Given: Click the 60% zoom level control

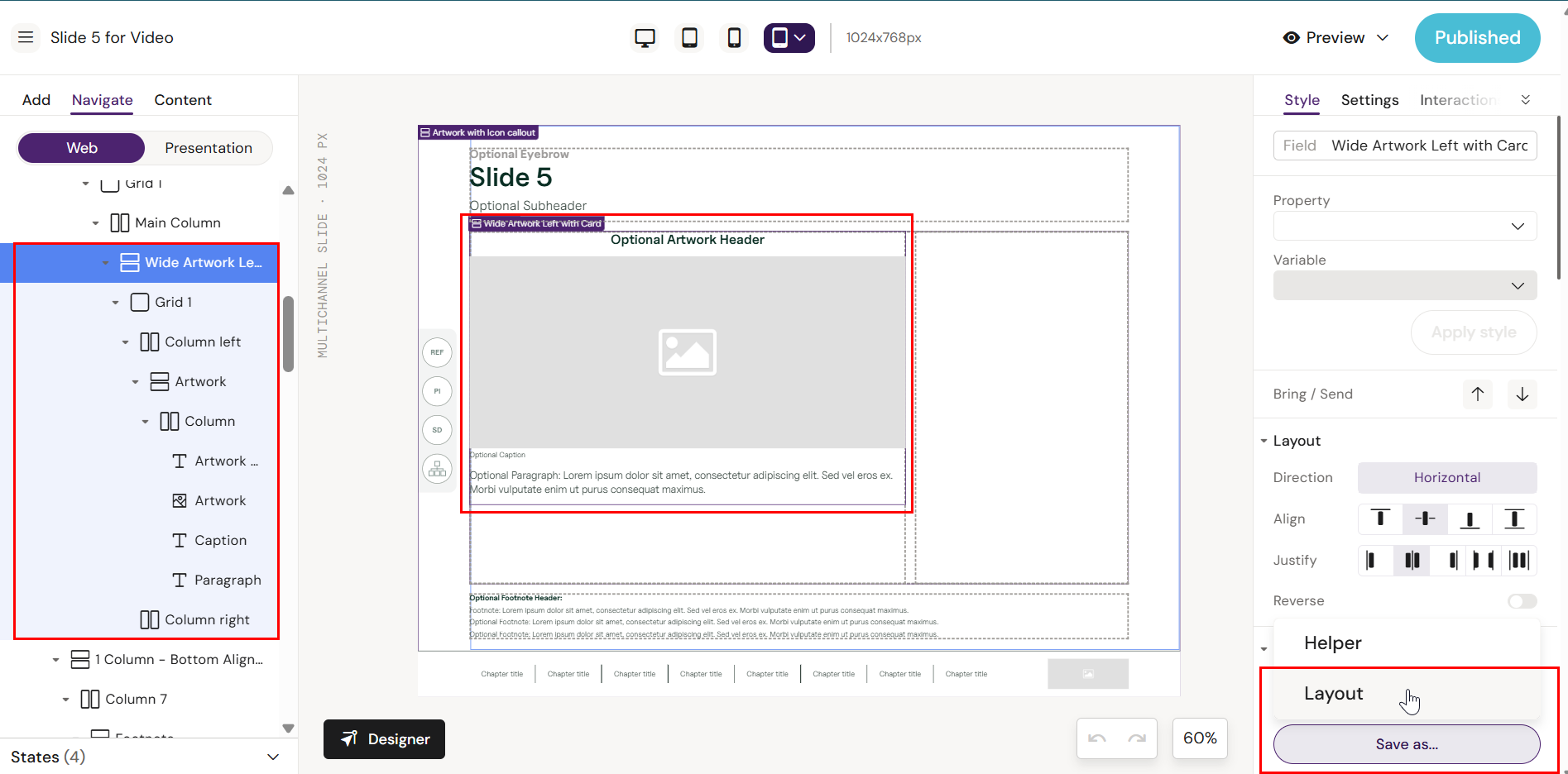Looking at the screenshot, I should coord(1199,738).
